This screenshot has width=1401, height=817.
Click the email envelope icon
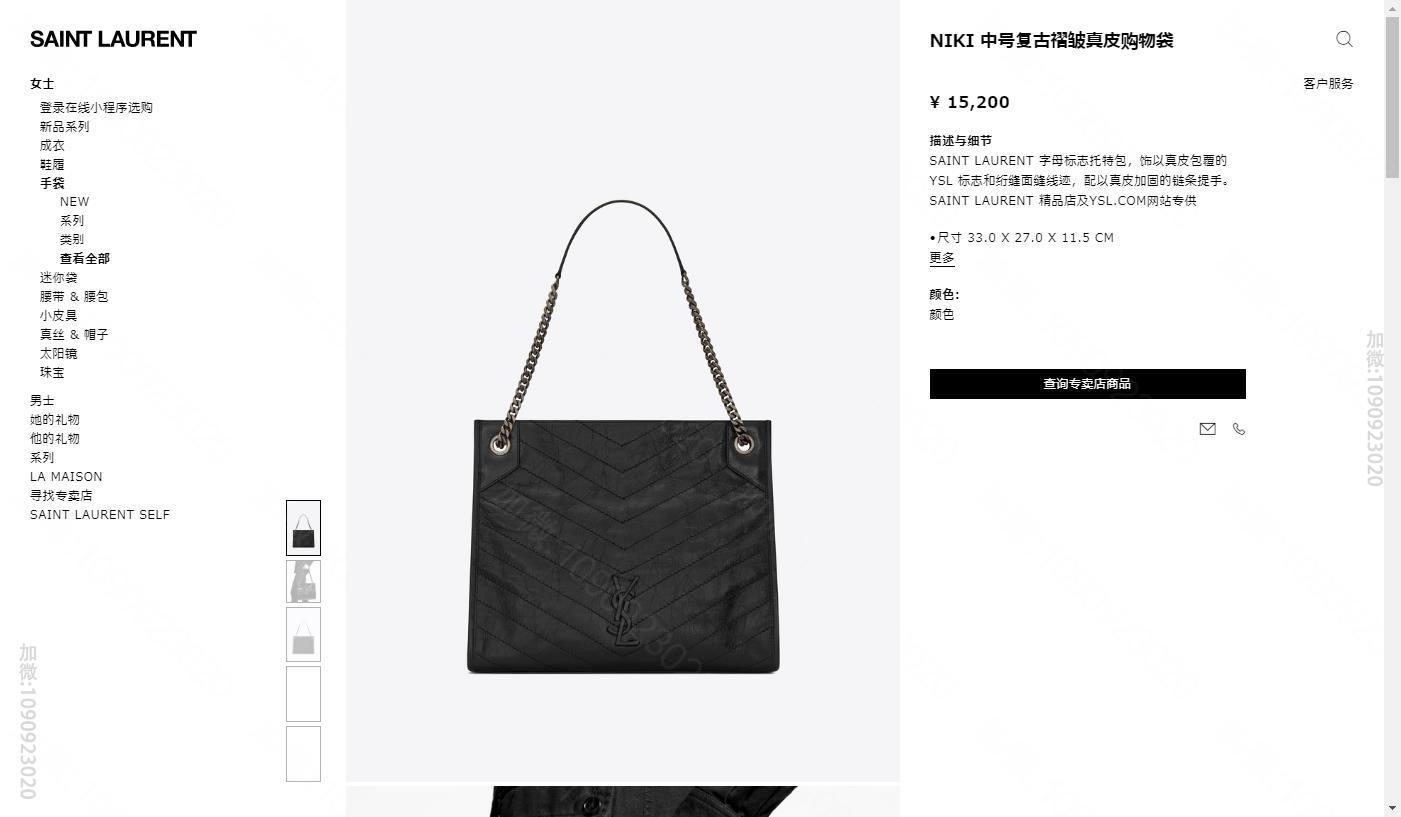[x=1207, y=429]
